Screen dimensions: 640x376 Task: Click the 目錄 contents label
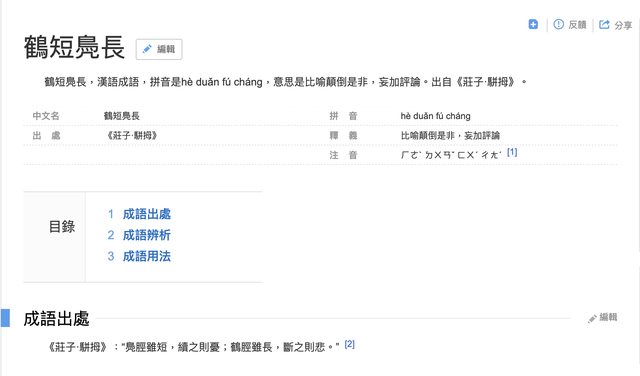tap(62, 227)
